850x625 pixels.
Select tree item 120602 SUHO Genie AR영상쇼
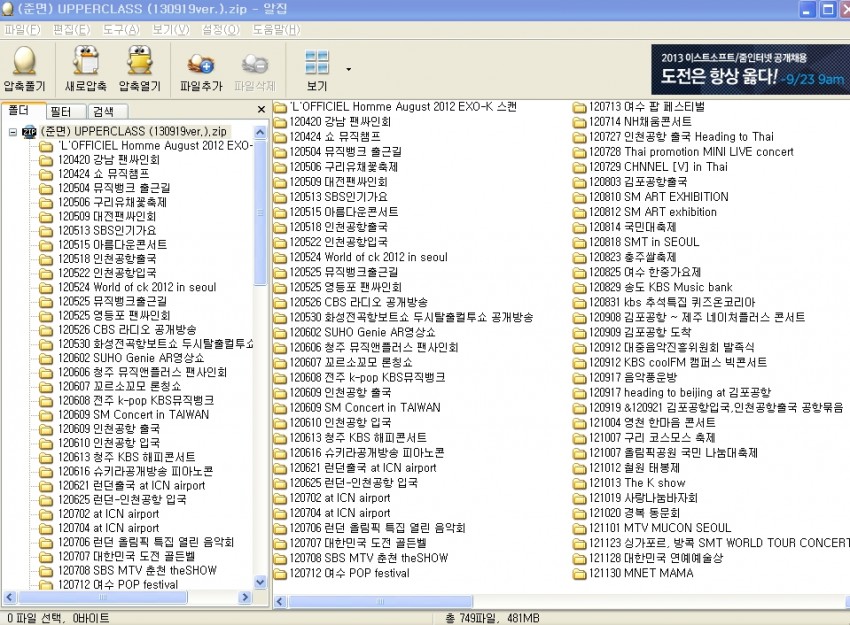click(131, 358)
